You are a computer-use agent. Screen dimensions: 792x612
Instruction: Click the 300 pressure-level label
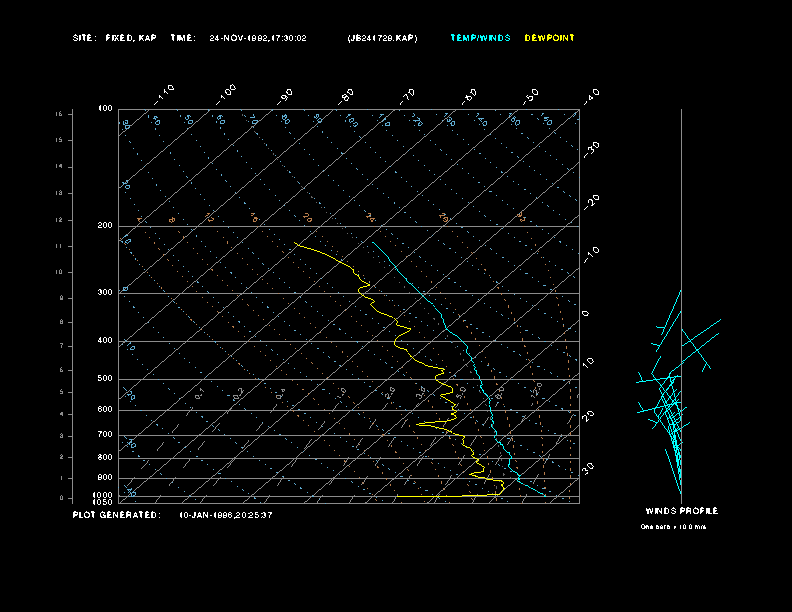point(105,292)
